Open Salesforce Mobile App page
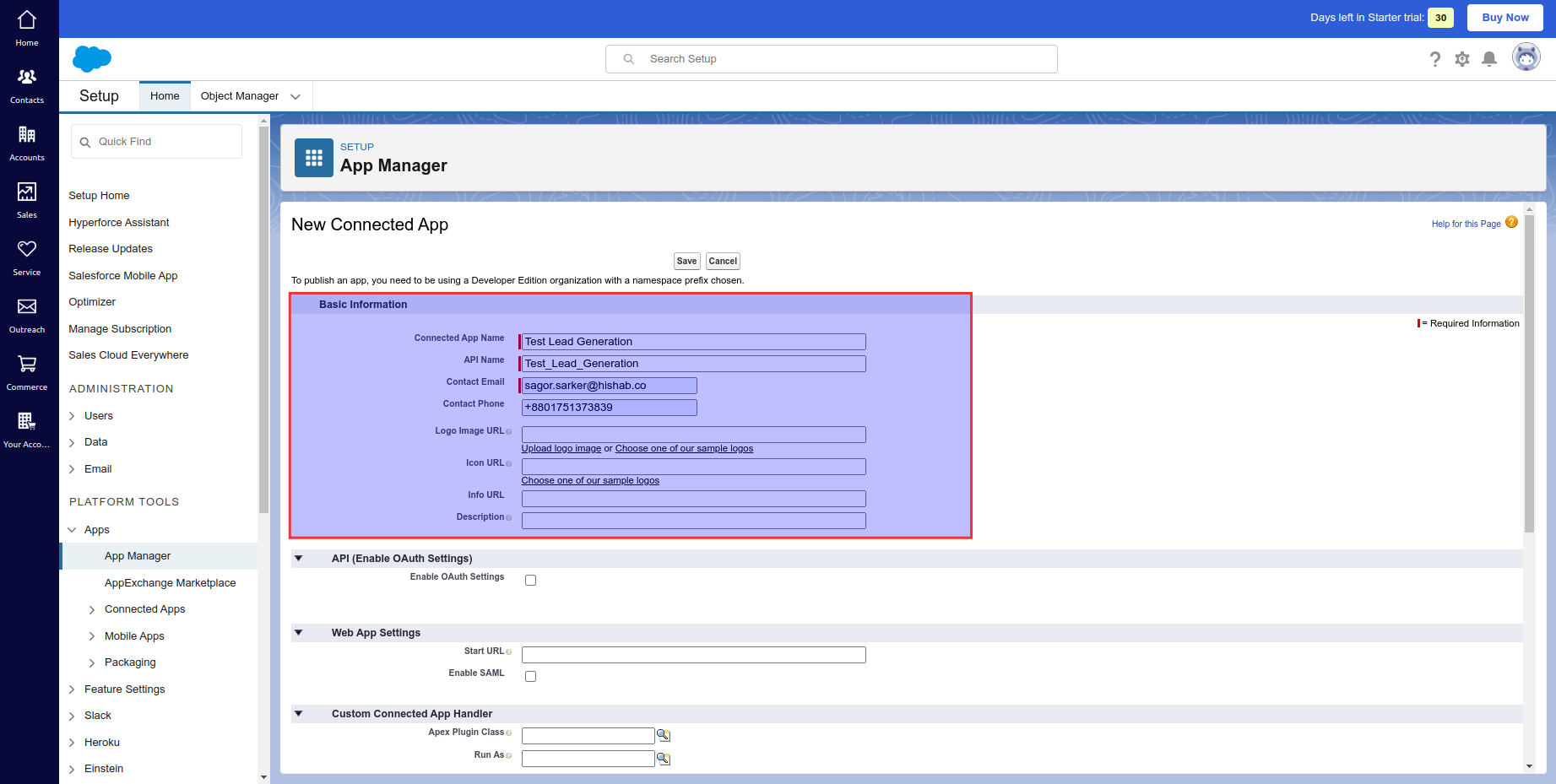1556x784 pixels. [123, 276]
